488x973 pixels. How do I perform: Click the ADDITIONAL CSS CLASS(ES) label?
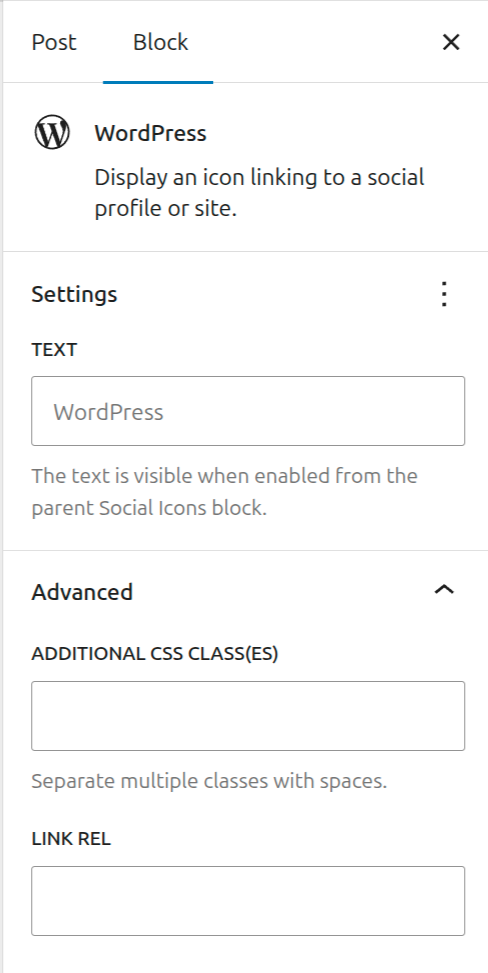(155, 653)
